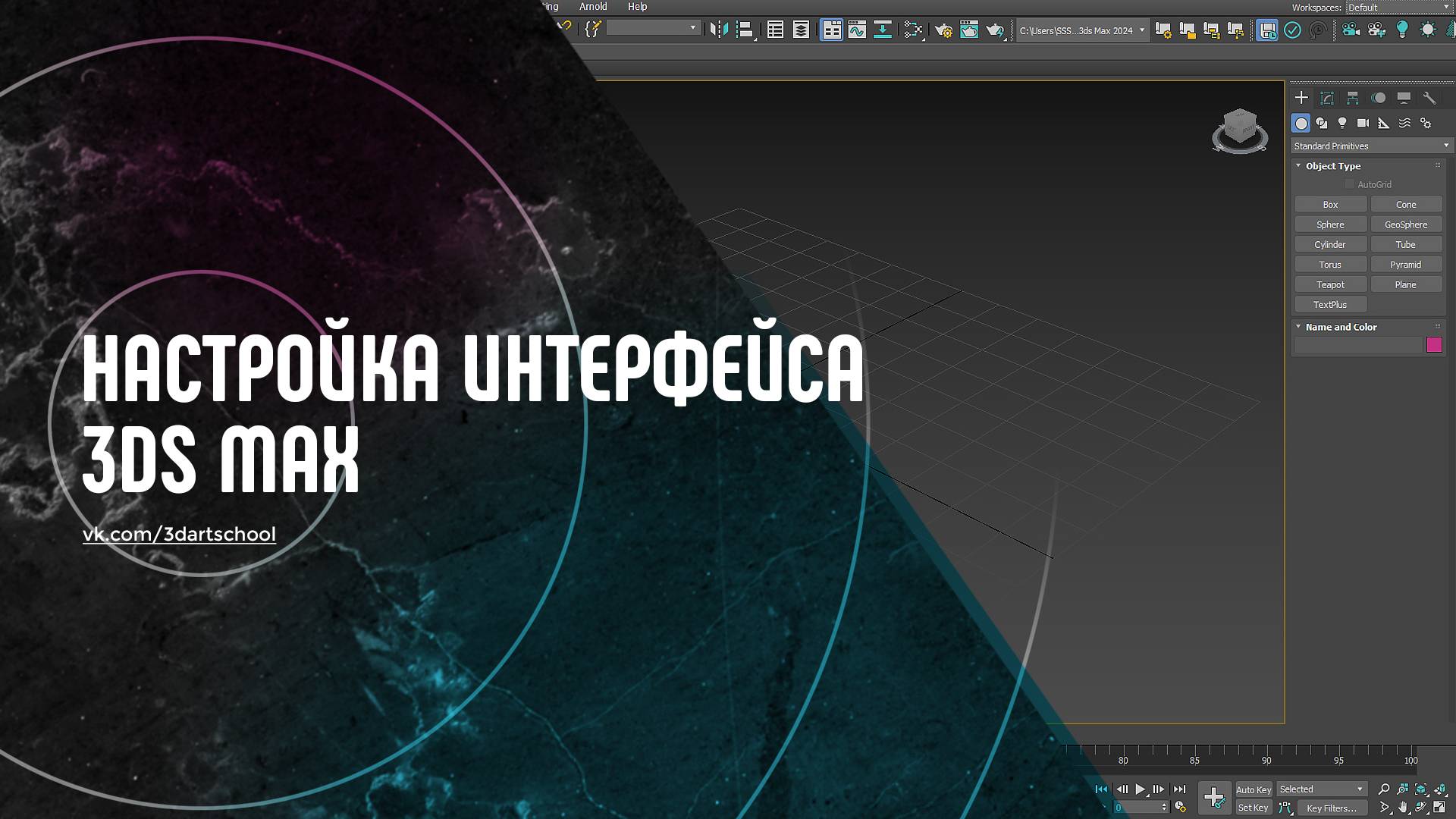
Task: Open Render Setup teapot icon
Action: (943, 30)
